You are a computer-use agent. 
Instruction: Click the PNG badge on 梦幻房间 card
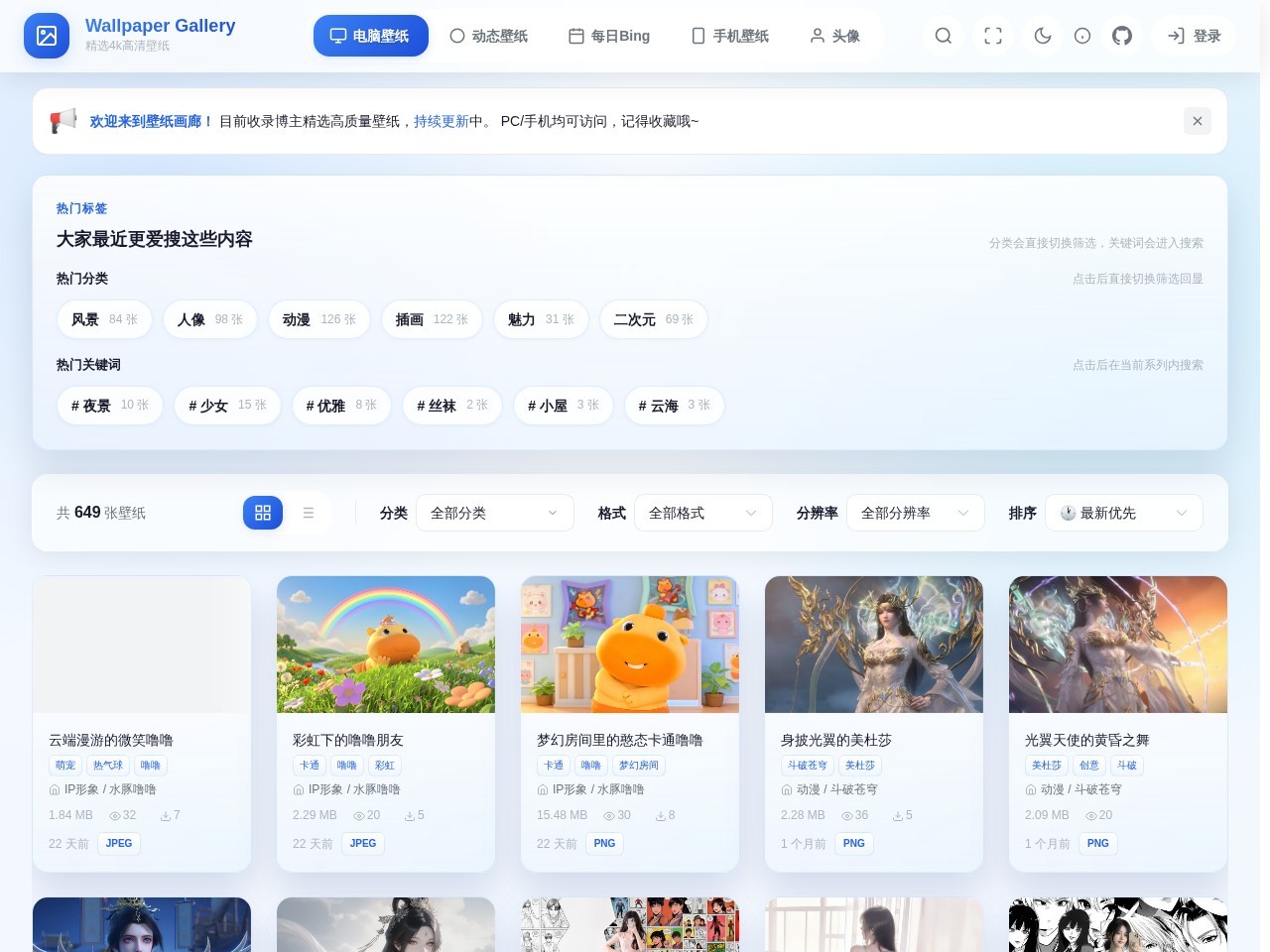tap(605, 844)
